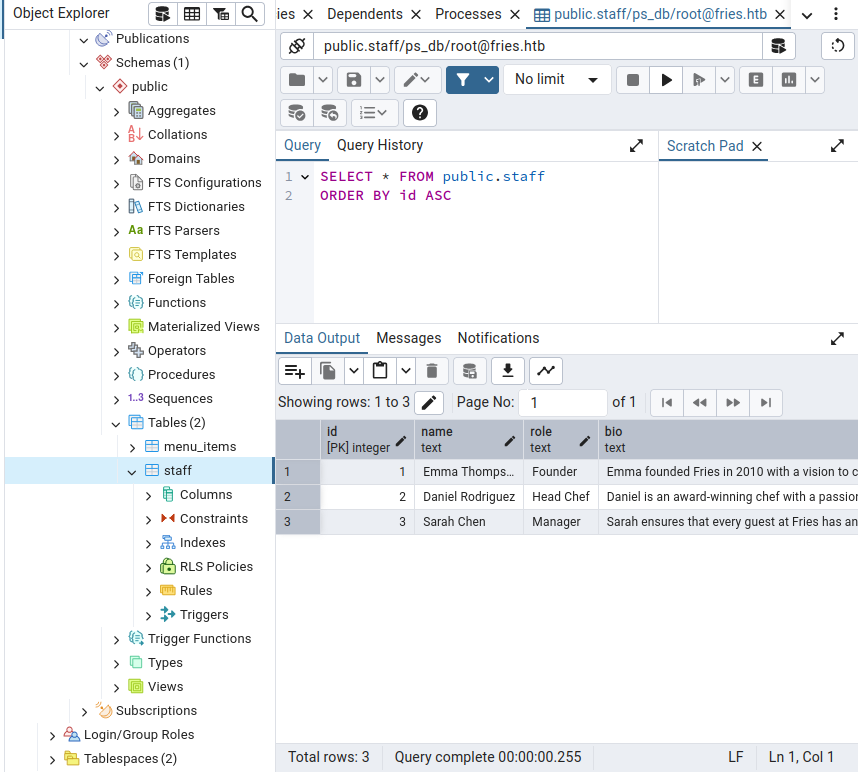Execute the query with the play button
Image resolution: width=858 pixels, height=772 pixels.
[666, 80]
